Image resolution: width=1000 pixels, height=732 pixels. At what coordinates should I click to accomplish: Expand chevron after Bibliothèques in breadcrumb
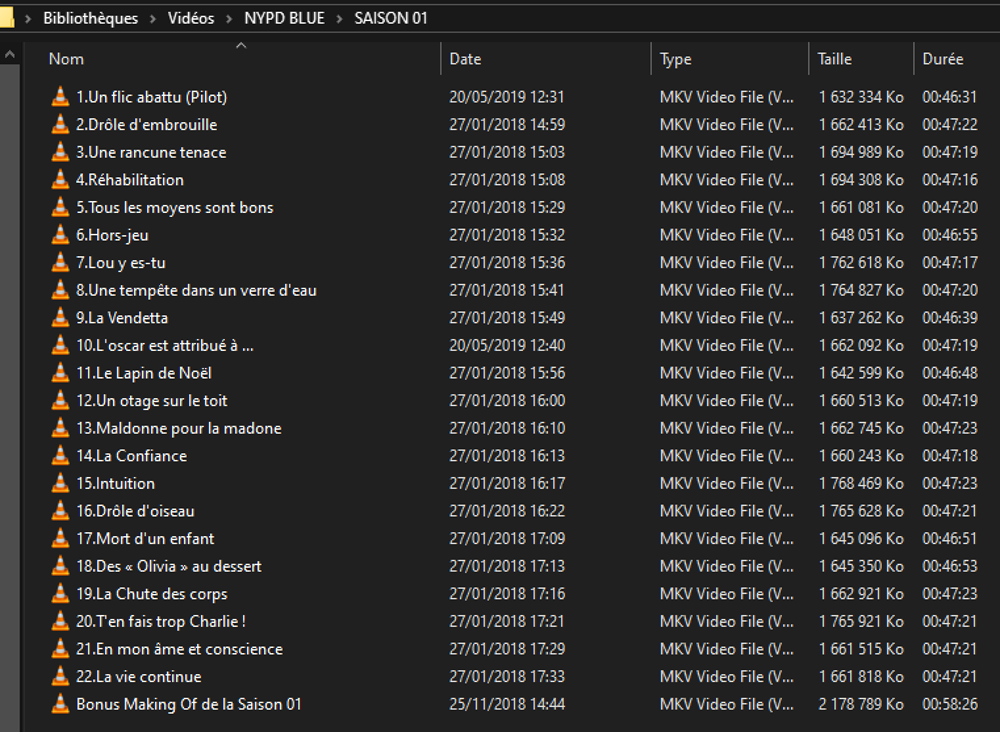pyautogui.click(x=153, y=18)
